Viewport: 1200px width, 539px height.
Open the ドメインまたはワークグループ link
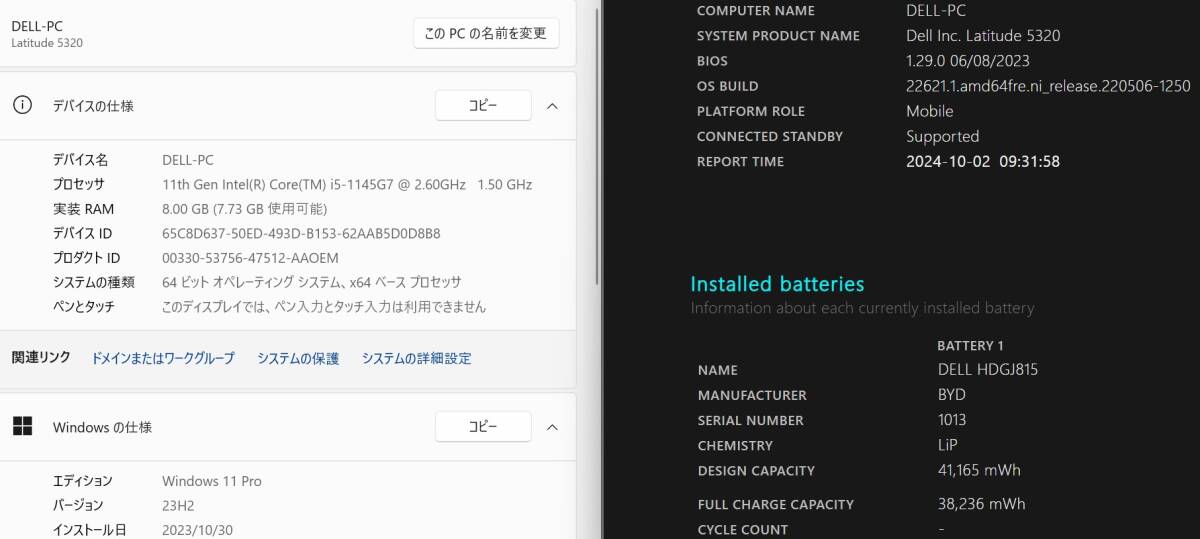coord(163,358)
